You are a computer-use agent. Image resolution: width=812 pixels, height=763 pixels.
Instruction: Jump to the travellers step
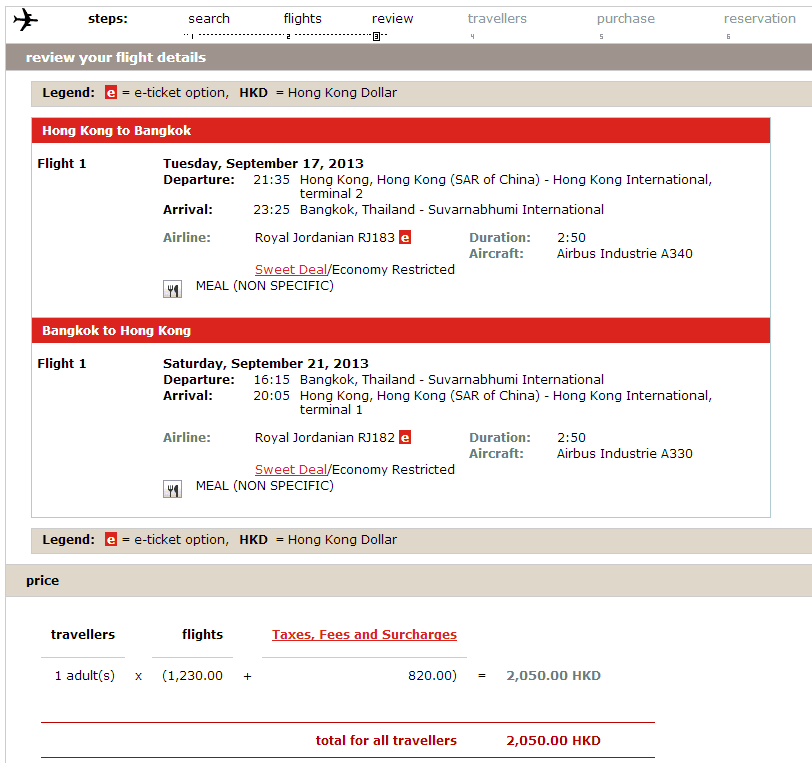click(497, 19)
